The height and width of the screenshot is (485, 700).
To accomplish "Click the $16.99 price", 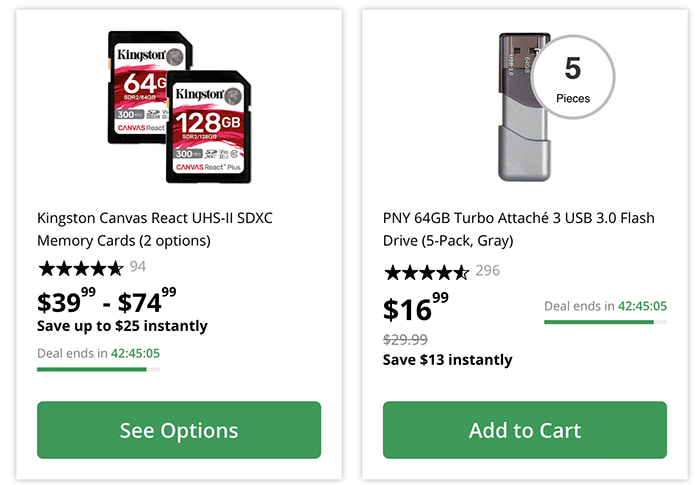I will [417, 308].
